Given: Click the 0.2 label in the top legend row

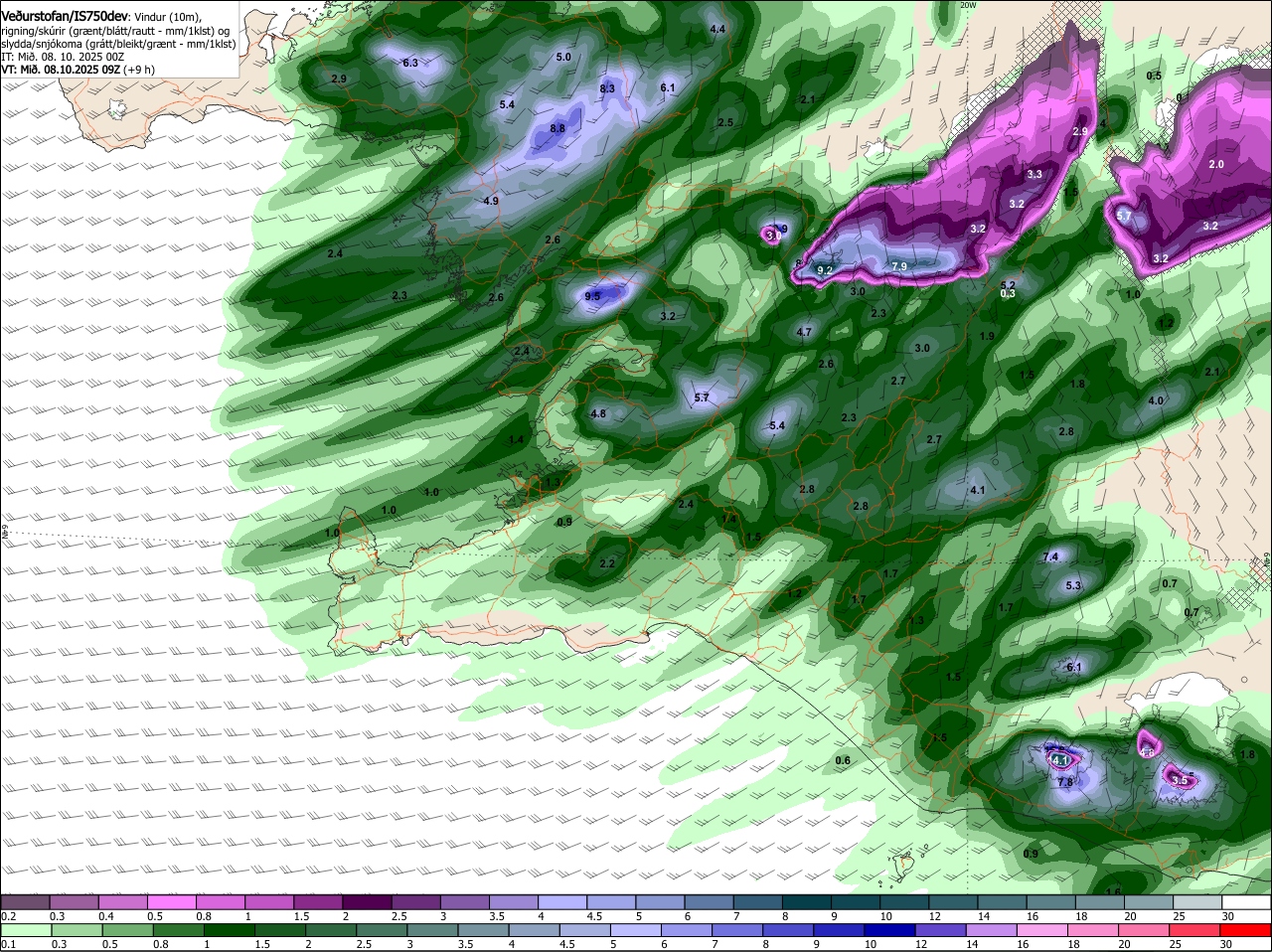Looking at the screenshot, I should coord(9,916).
